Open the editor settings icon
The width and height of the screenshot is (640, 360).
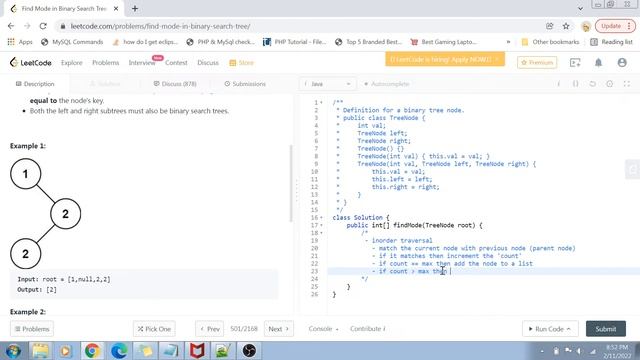click(609, 84)
